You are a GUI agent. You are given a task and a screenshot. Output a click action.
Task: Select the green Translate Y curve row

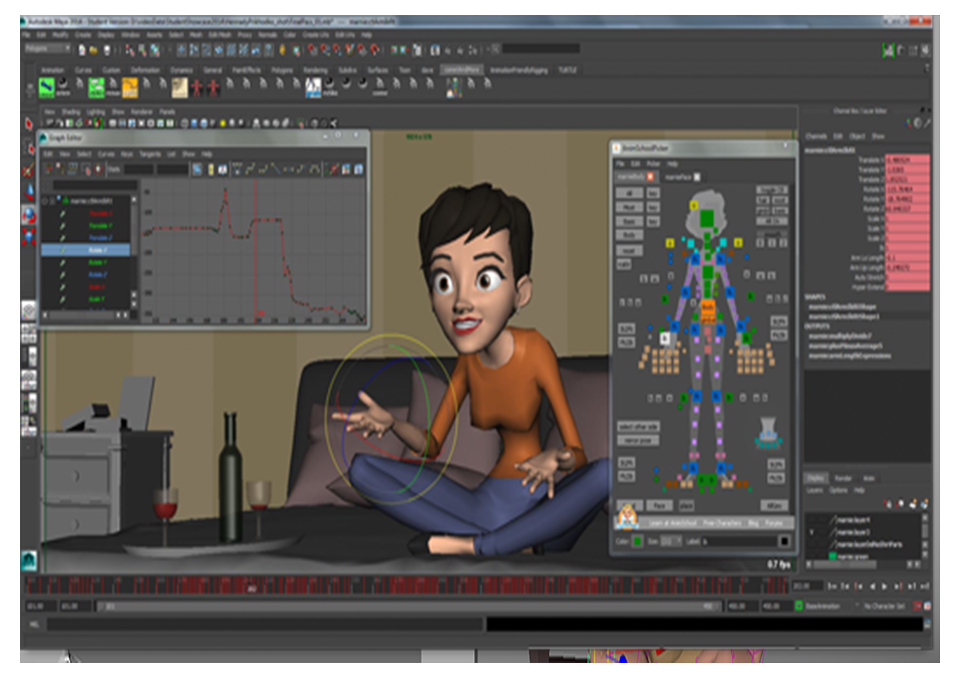86,225
